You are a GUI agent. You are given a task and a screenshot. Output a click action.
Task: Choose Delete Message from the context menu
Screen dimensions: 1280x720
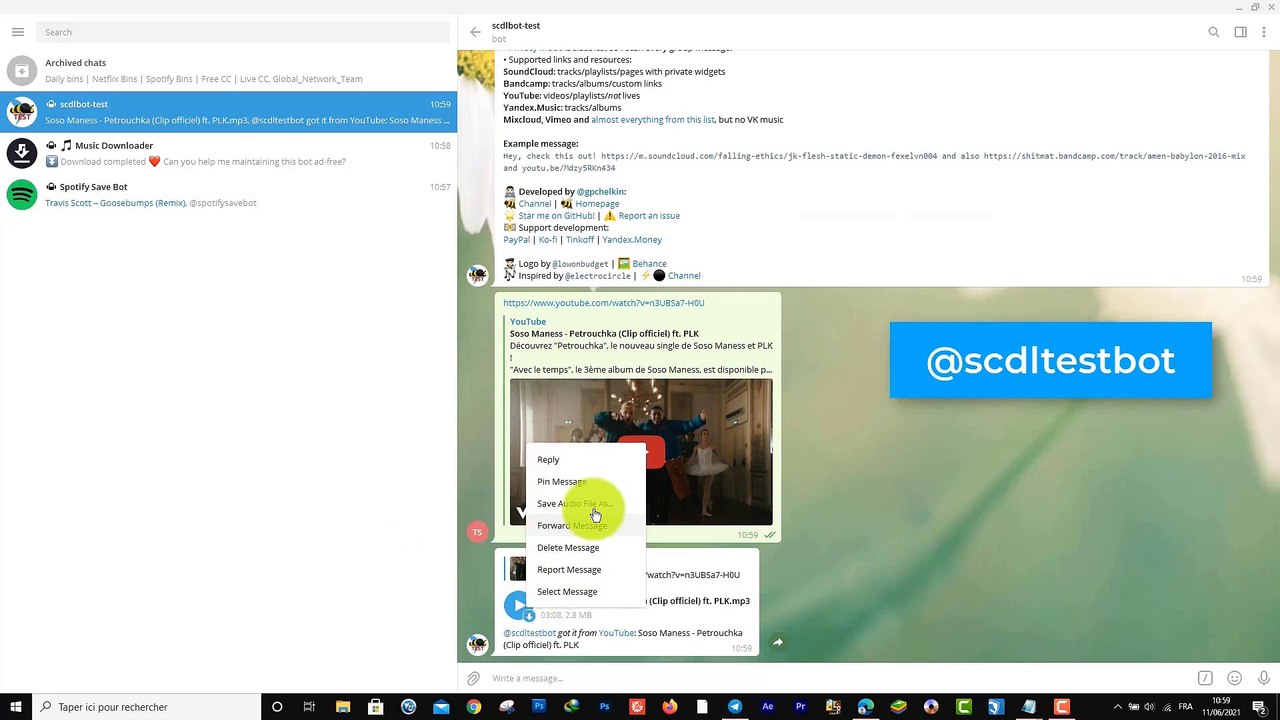pos(585,548)
